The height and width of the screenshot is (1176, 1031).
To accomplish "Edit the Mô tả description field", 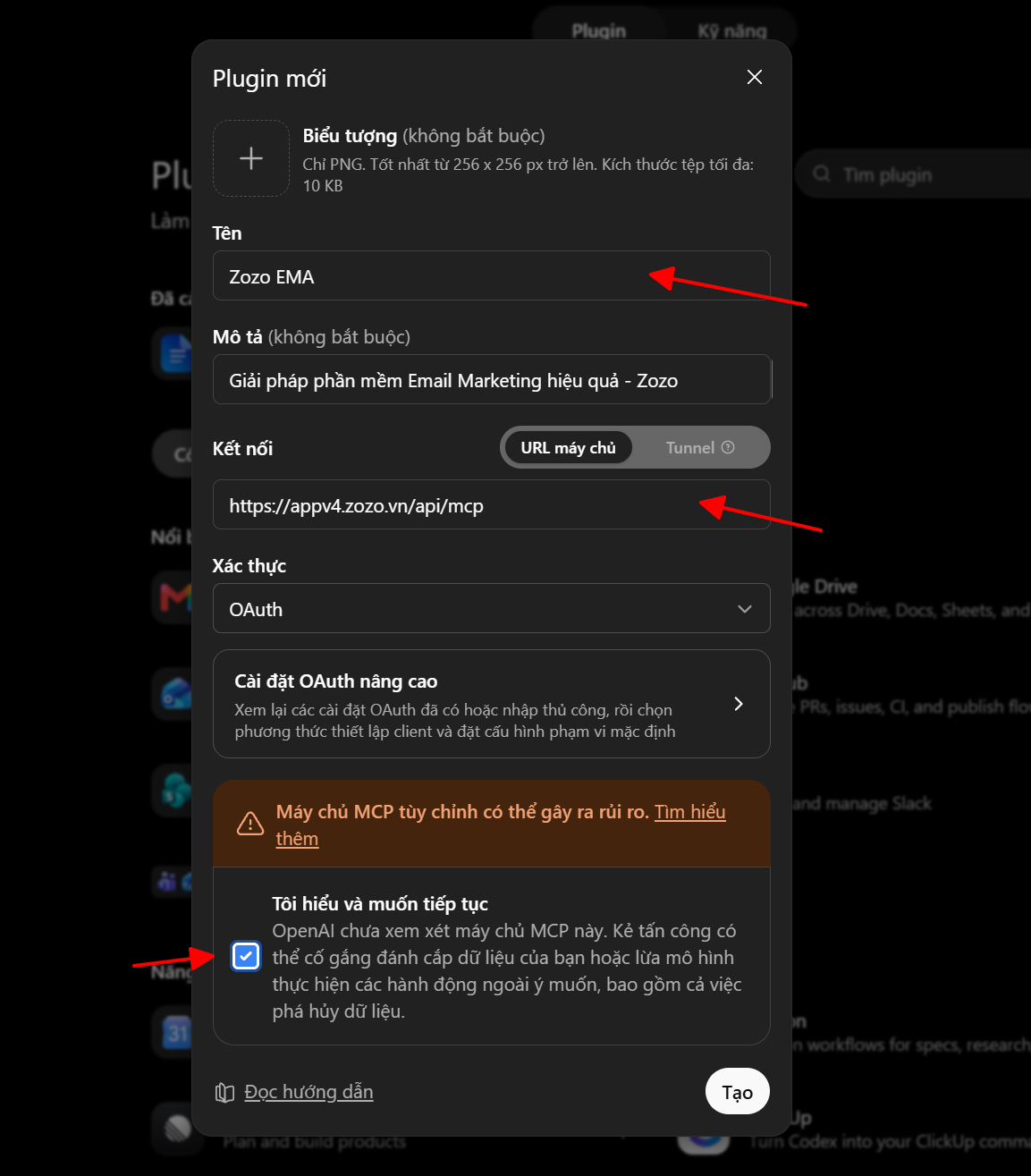I will click(x=491, y=379).
